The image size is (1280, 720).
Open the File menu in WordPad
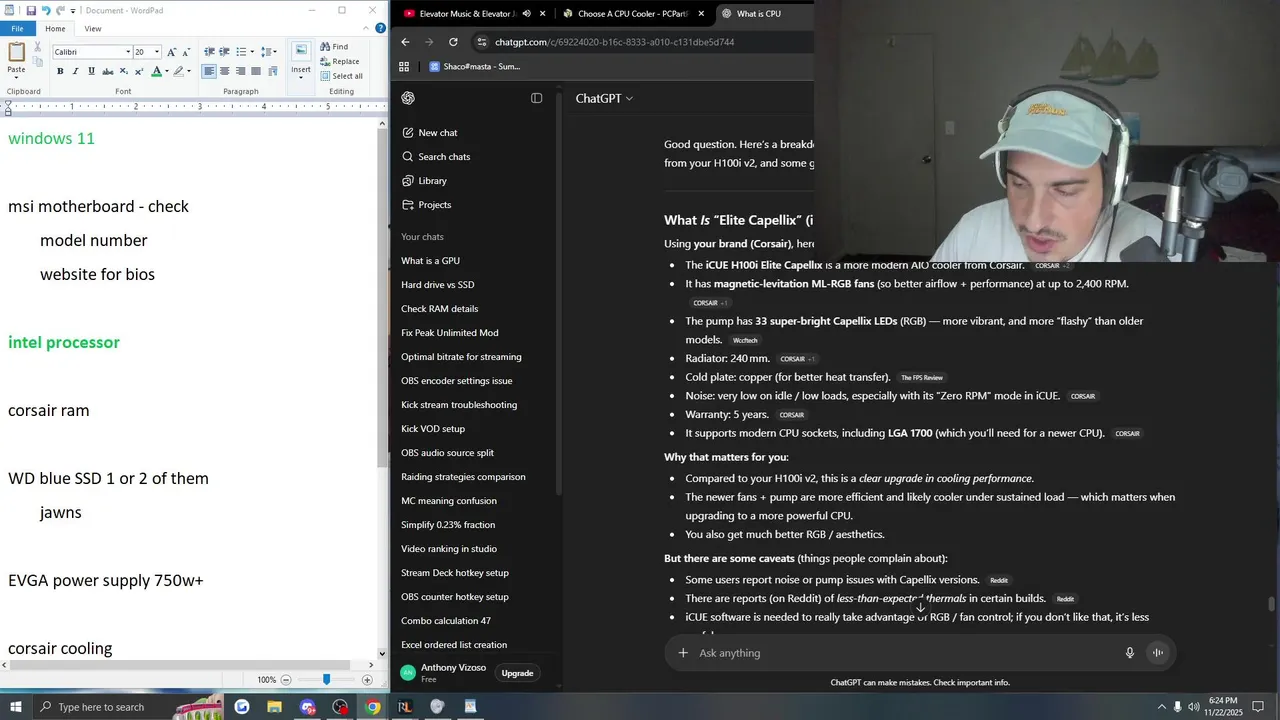click(17, 29)
